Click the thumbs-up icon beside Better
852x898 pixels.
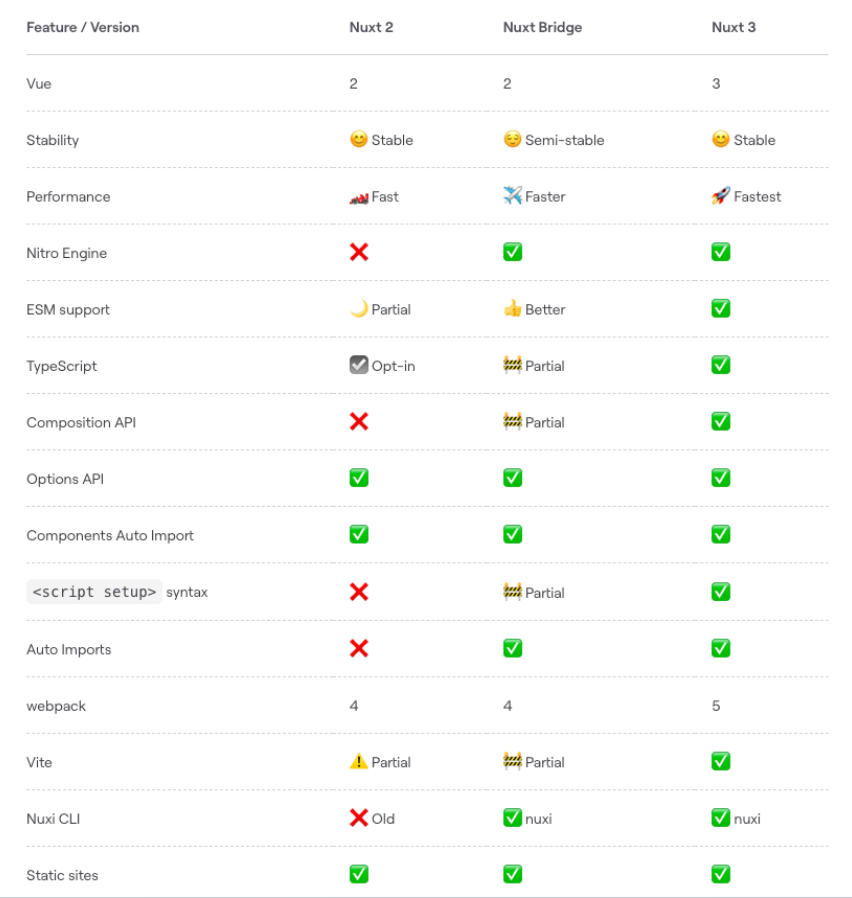tap(512, 309)
